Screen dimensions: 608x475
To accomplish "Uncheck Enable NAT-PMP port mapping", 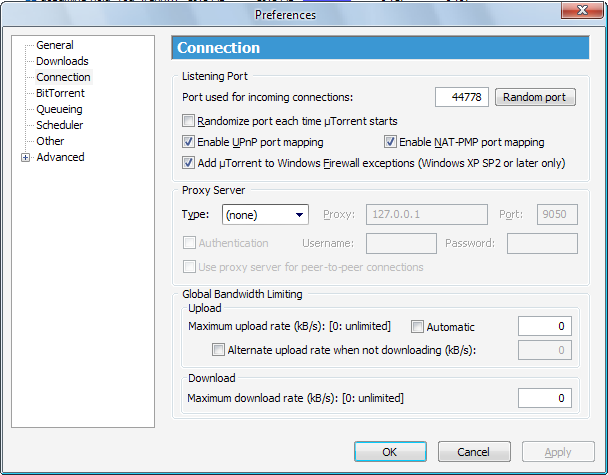I will pos(391,142).
